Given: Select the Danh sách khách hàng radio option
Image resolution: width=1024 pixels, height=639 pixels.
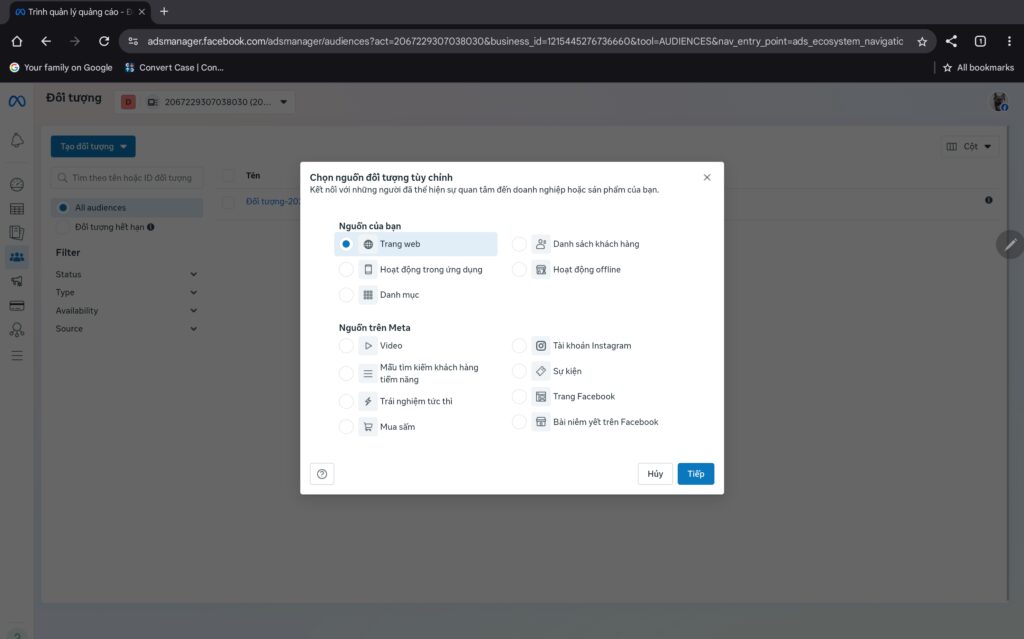Looking at the screenshot, I should pos(519,244).
